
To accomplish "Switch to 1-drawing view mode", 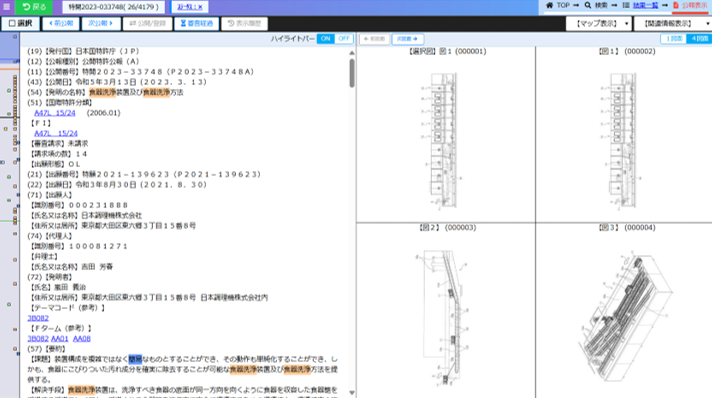I will pyautogui.click(x=673, y=39).
